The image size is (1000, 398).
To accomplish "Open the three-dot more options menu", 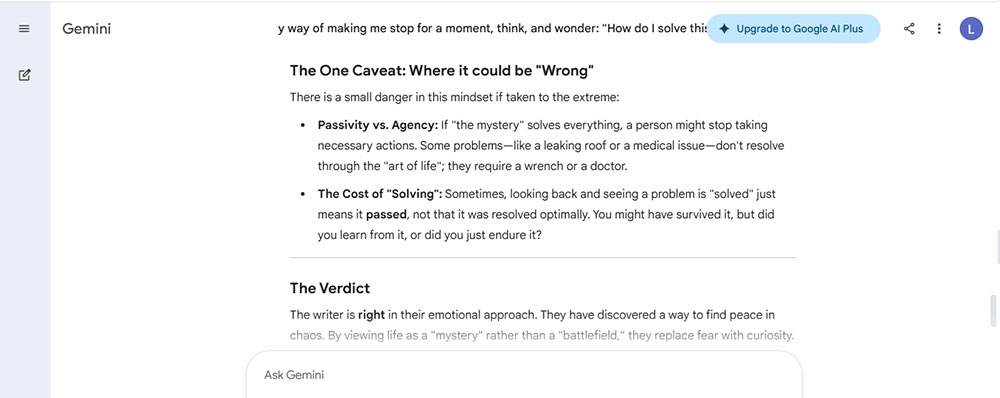I will (939, 29).
